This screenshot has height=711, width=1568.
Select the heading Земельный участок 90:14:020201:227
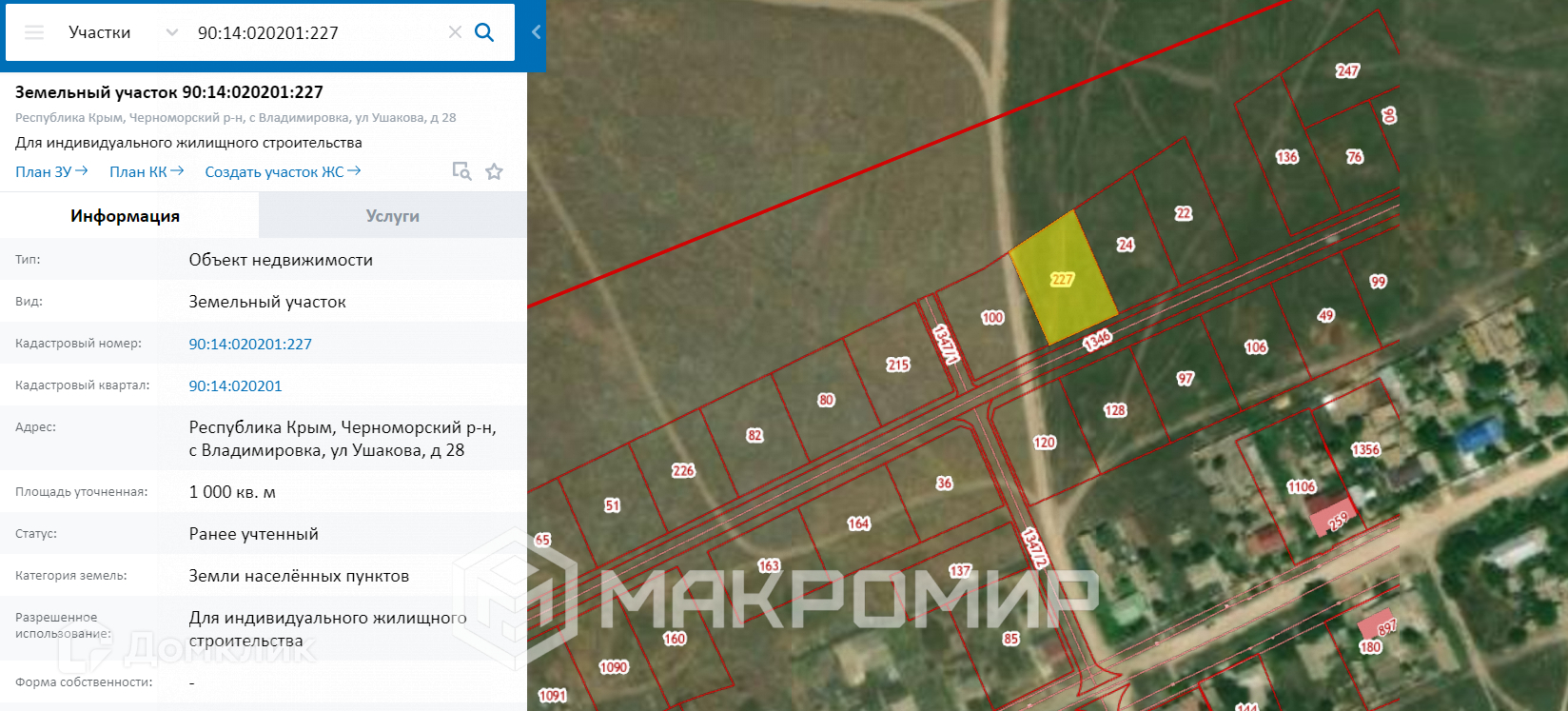pyautogui.click(x=169, y=92)
